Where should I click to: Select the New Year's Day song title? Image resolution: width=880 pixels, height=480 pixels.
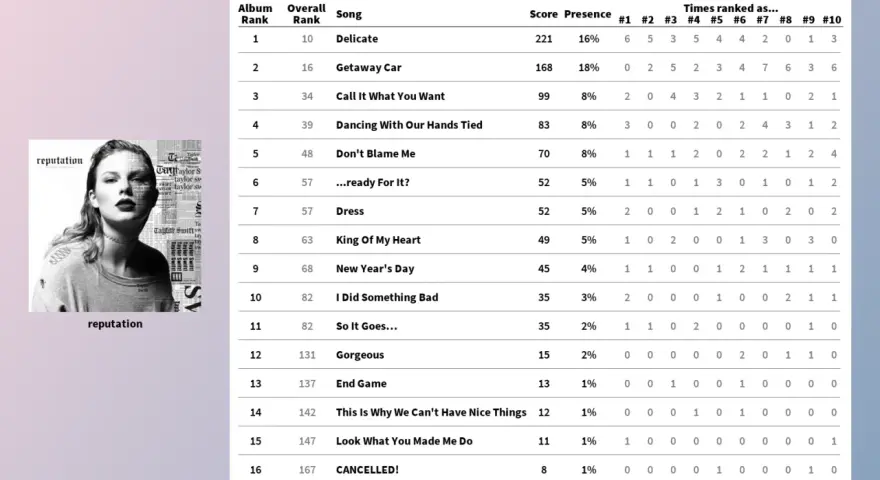point(375,268)
